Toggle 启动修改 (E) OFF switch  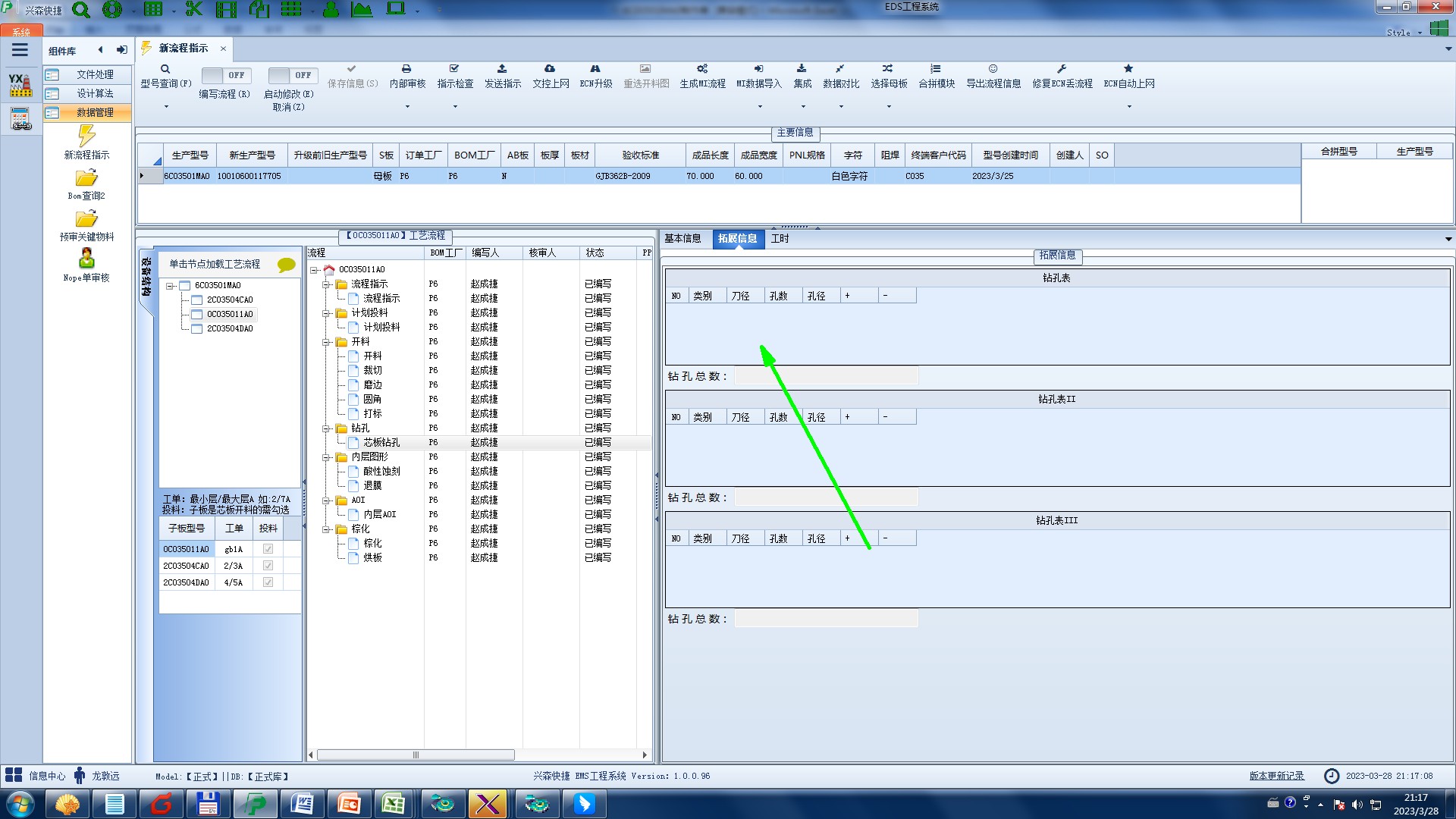[x=293, y=75]
